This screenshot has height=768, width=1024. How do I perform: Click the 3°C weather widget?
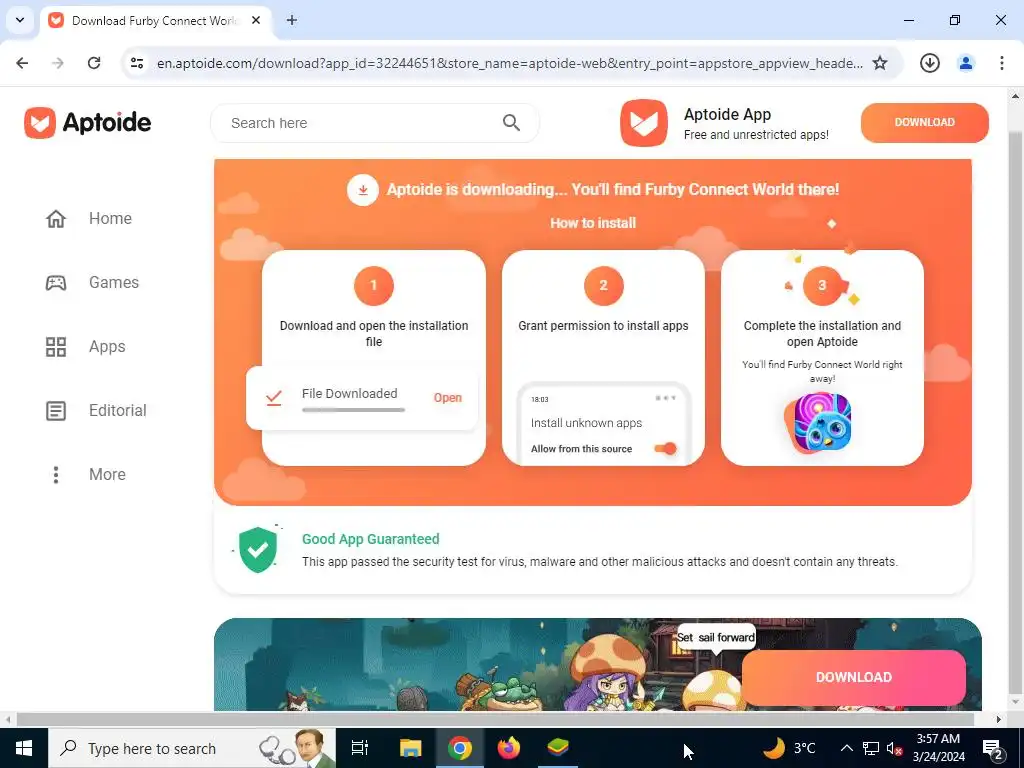(790, 748)
